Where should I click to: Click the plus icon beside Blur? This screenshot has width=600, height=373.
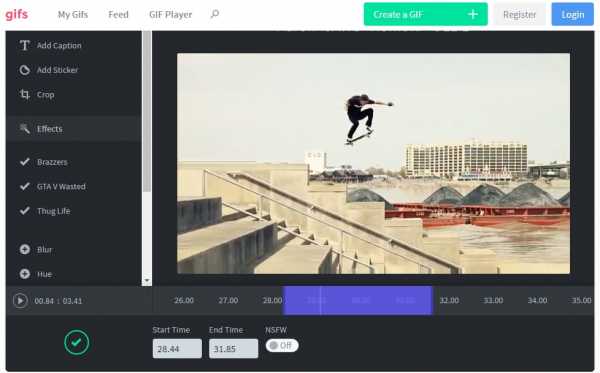point(25,249)
